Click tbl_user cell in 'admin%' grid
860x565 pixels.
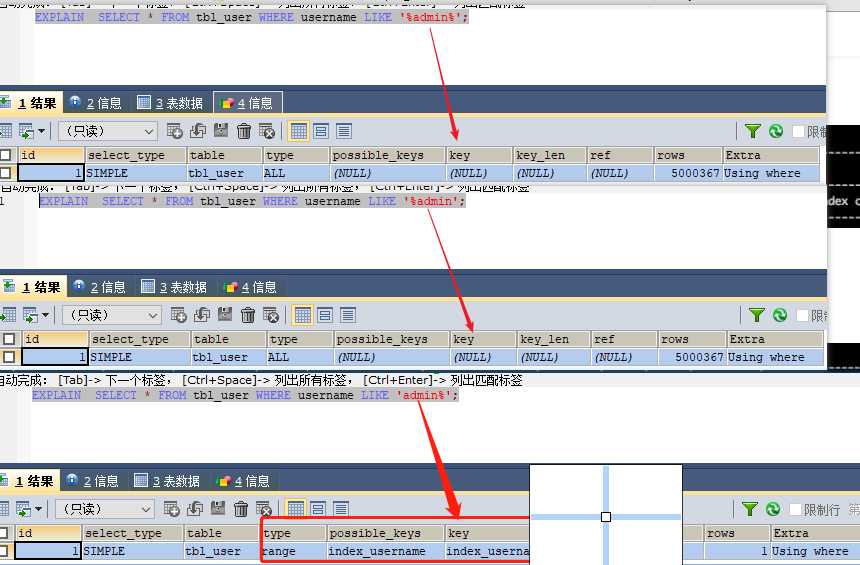223,551
